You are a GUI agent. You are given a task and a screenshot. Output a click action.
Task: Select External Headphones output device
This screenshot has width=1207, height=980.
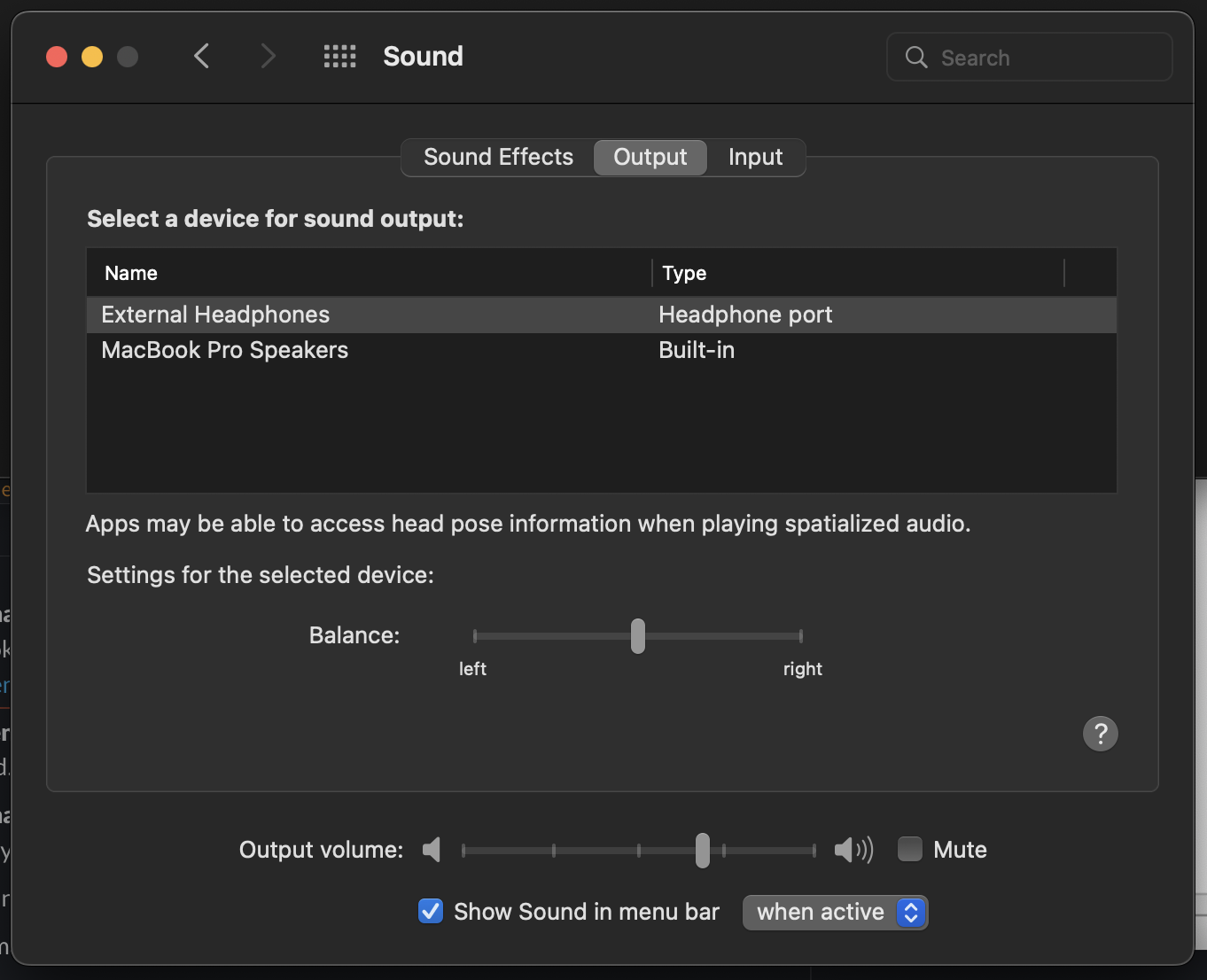(602, 315)
